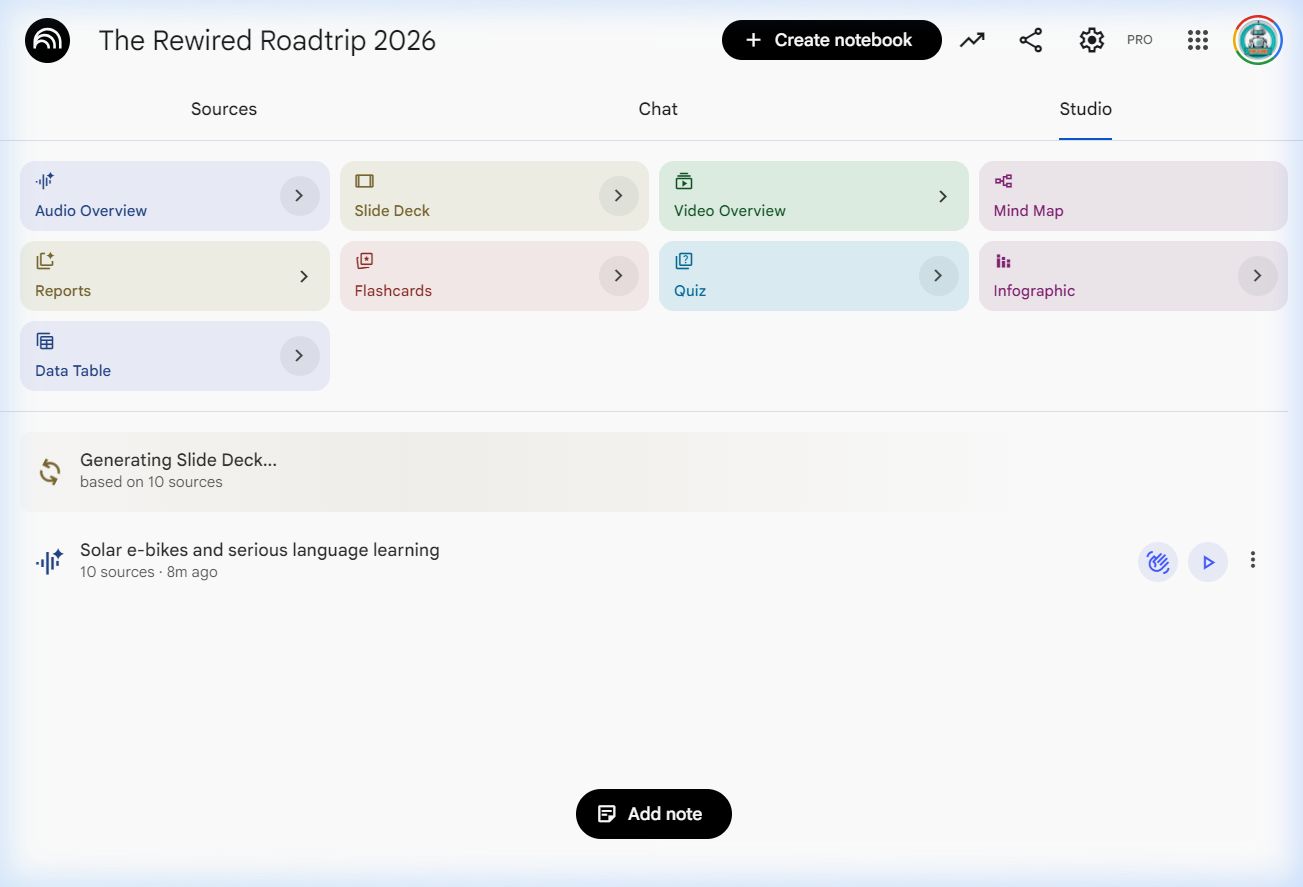Switch to the Chat tab

tap(658, 109)
